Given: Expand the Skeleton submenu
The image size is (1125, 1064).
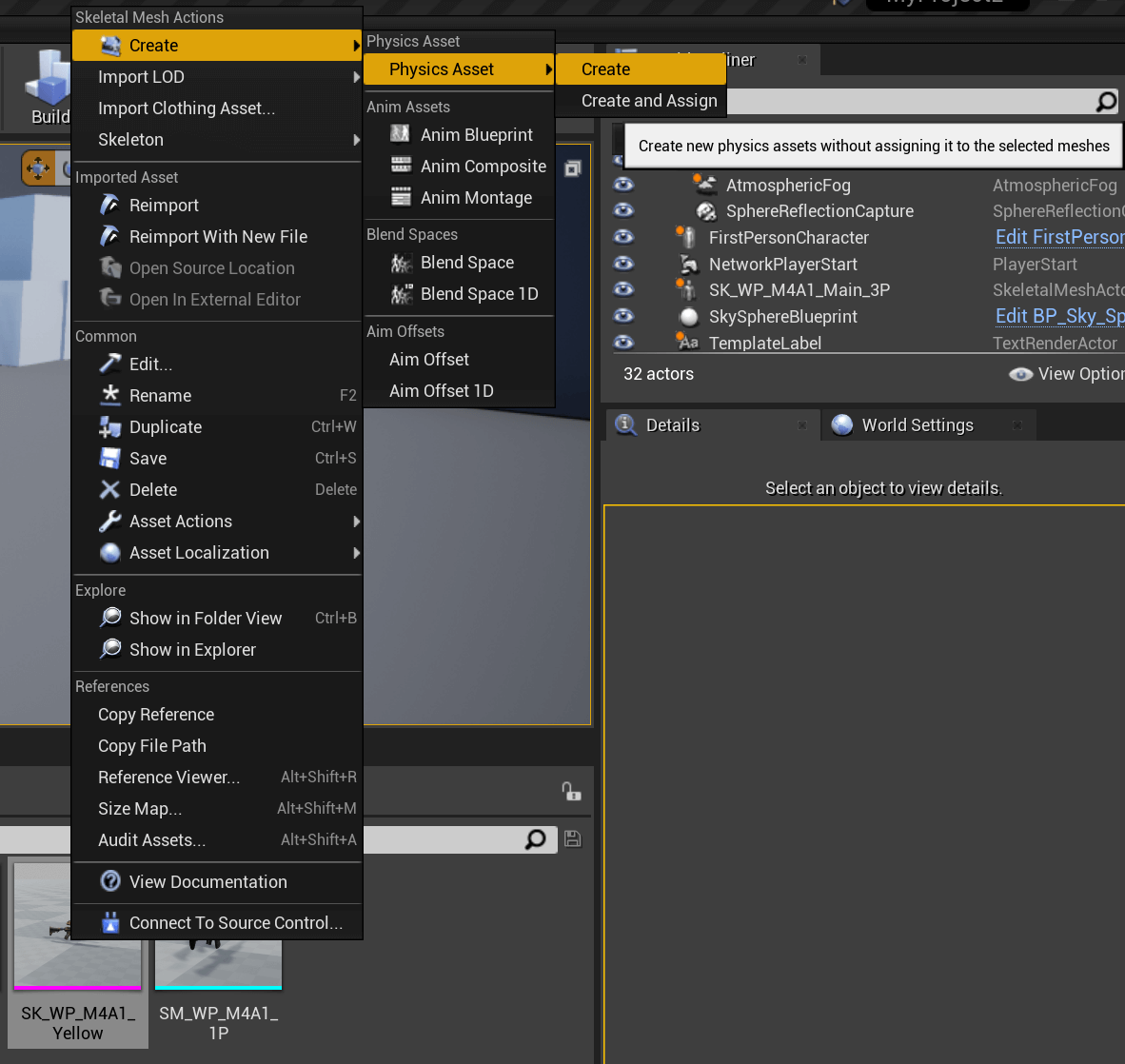Looking at the screenshot, I should click(x=217, y=140).
